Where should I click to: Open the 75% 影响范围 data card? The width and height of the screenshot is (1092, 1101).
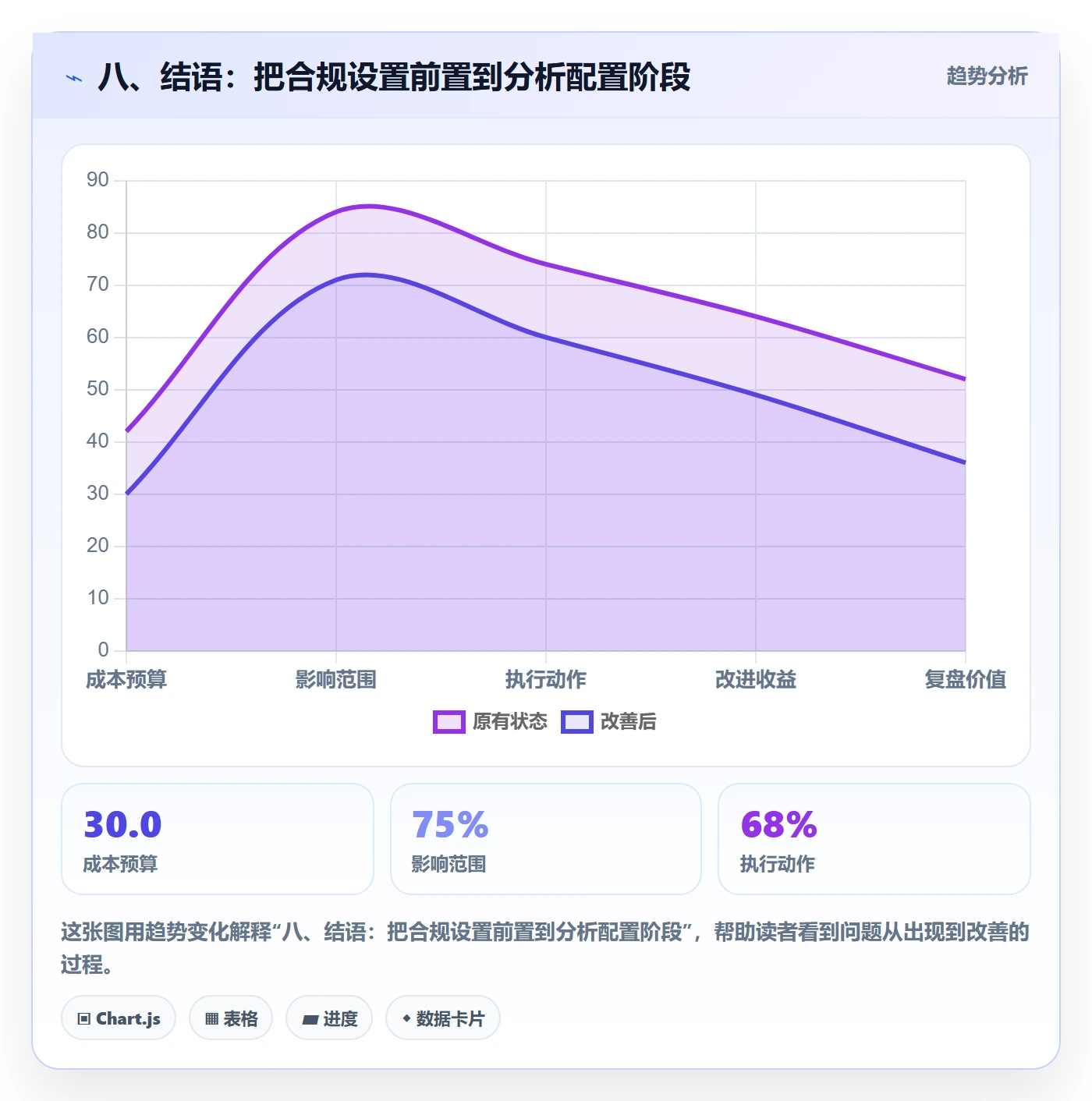[x=546, y=839]
